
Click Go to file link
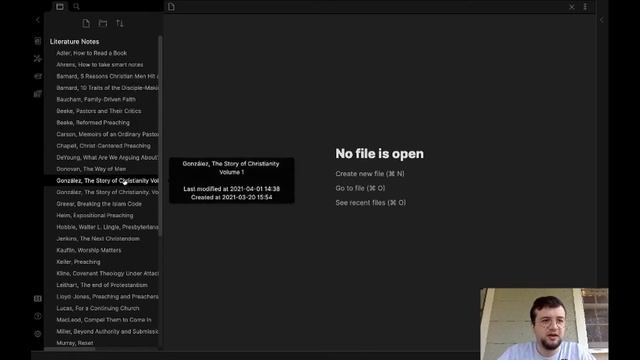(360, 188)
